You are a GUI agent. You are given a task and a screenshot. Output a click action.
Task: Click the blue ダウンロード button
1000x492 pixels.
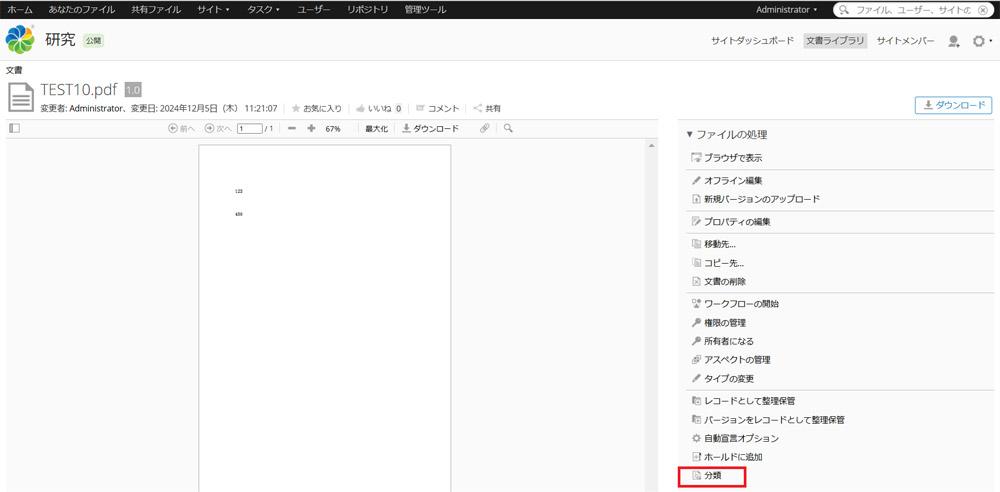[953, 105]
